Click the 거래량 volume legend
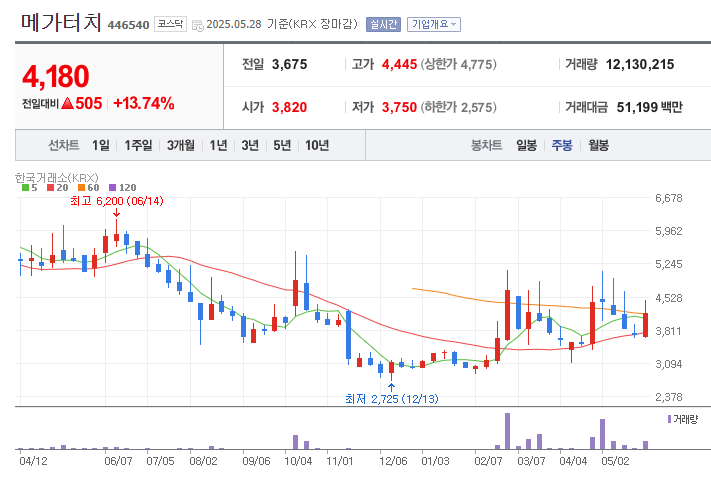This screenshot has height=502, width=711. [682, 419]
